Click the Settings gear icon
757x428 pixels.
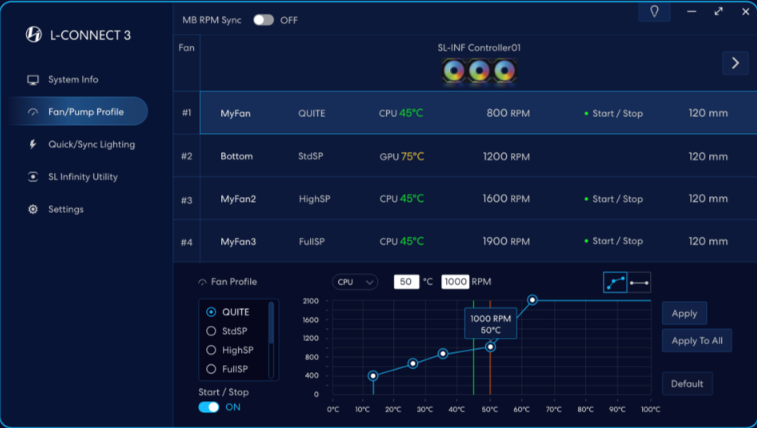[x=33, y=209]
